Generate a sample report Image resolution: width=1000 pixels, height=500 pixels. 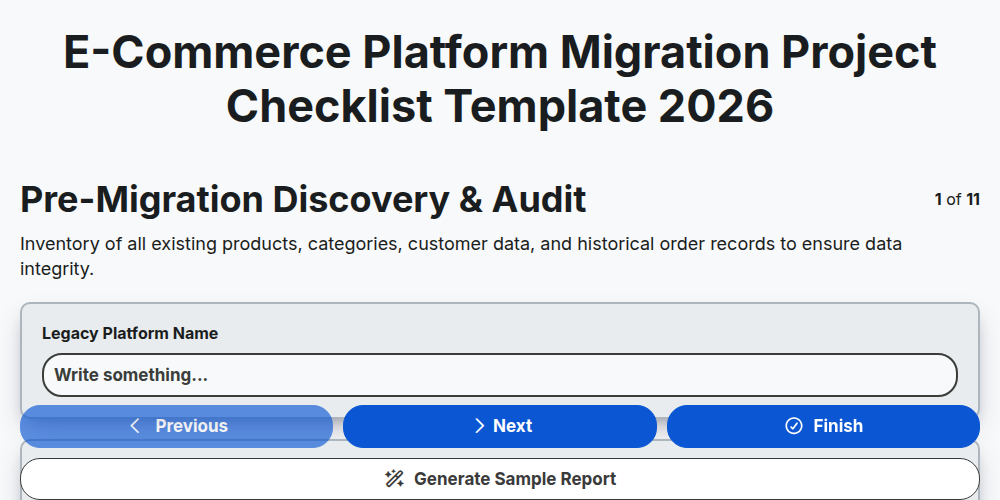click(500, 479)
